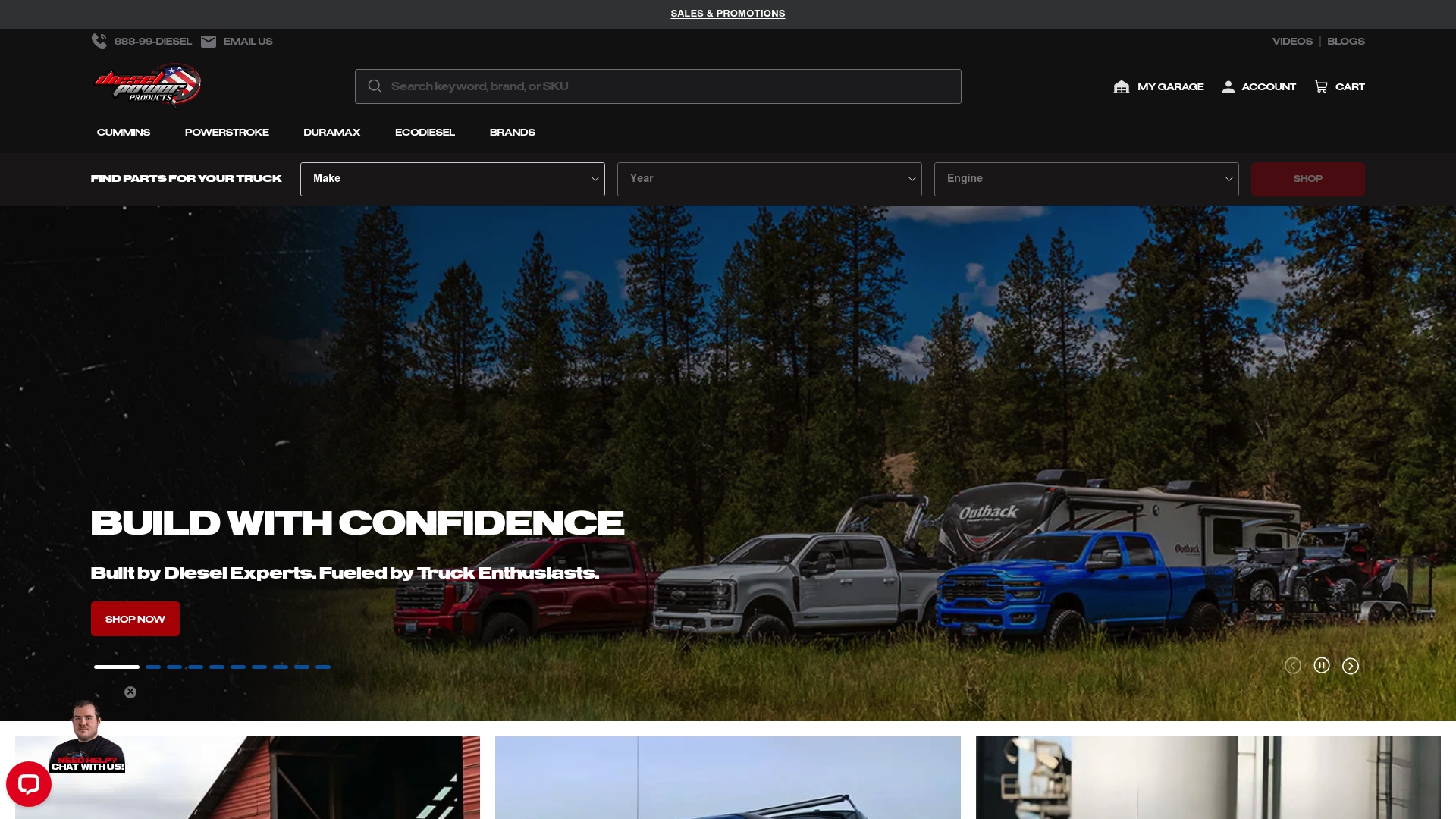Open the Brands menu
Screen dimensions: 1456x819
pyautogui.click(x=513, y=132)
